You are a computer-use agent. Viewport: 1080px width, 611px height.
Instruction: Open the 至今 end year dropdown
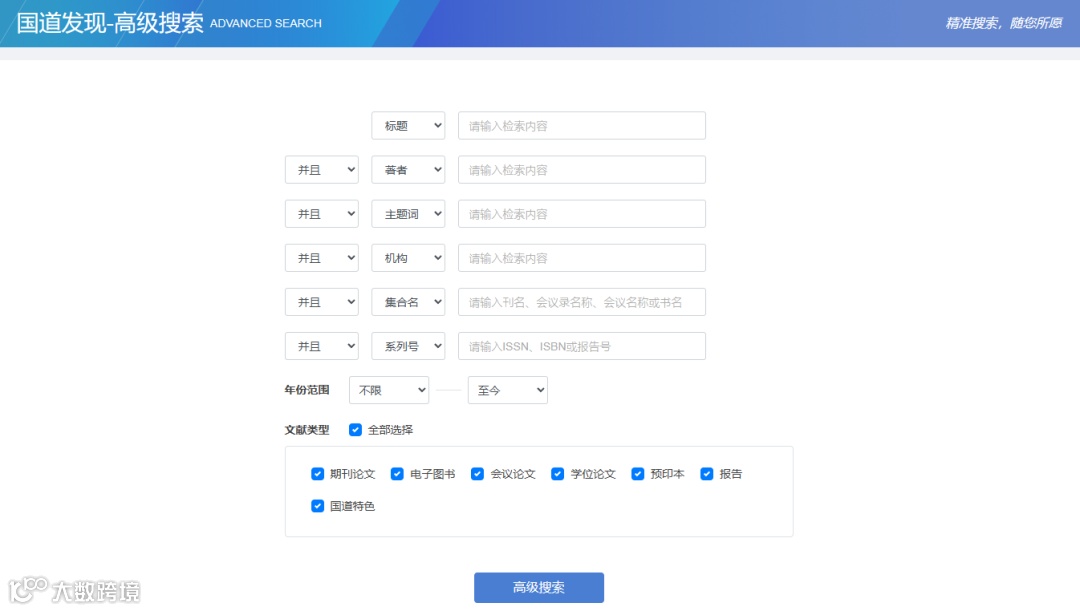click(508, 390)
